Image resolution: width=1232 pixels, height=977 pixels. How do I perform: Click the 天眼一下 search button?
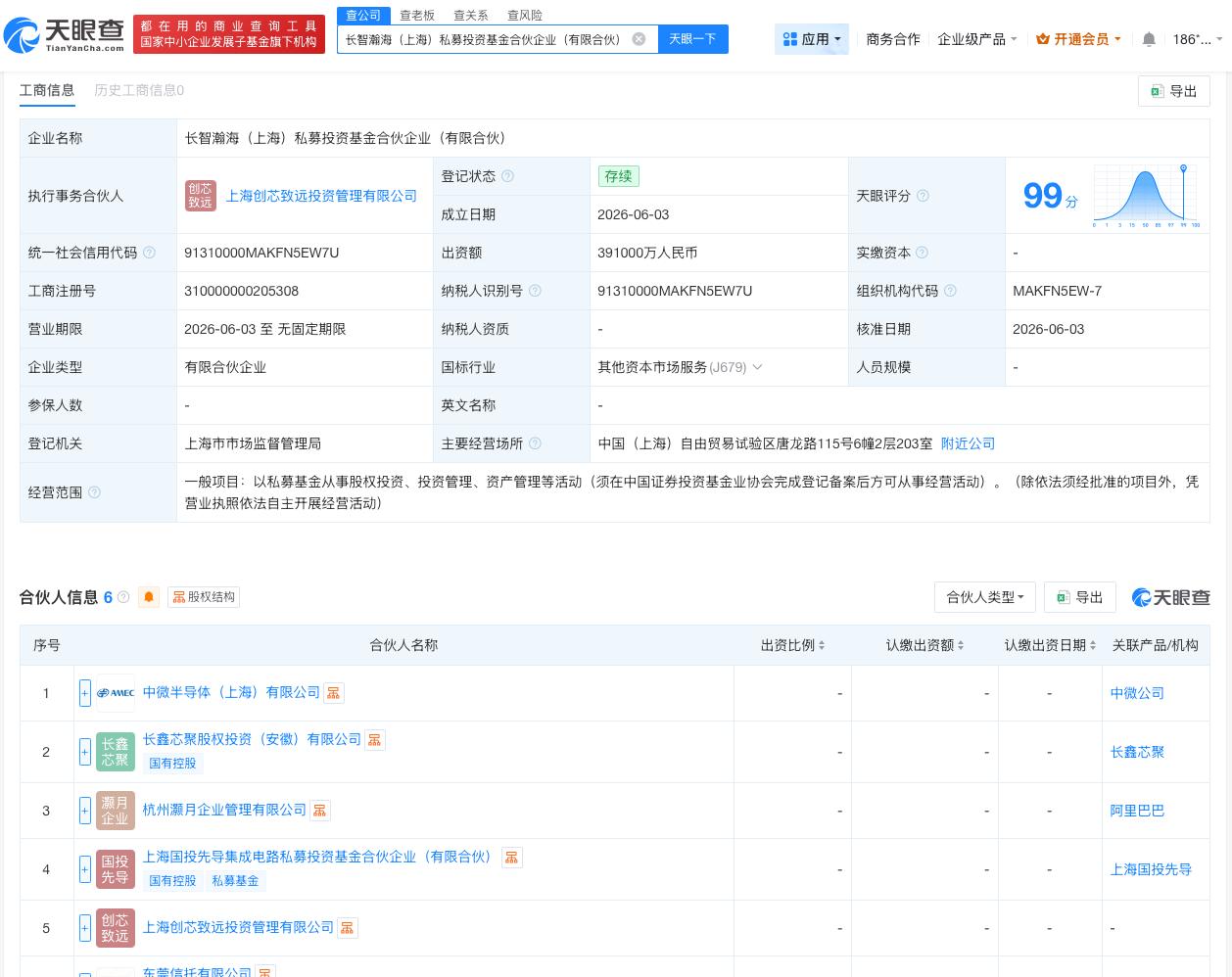(692, 39)
